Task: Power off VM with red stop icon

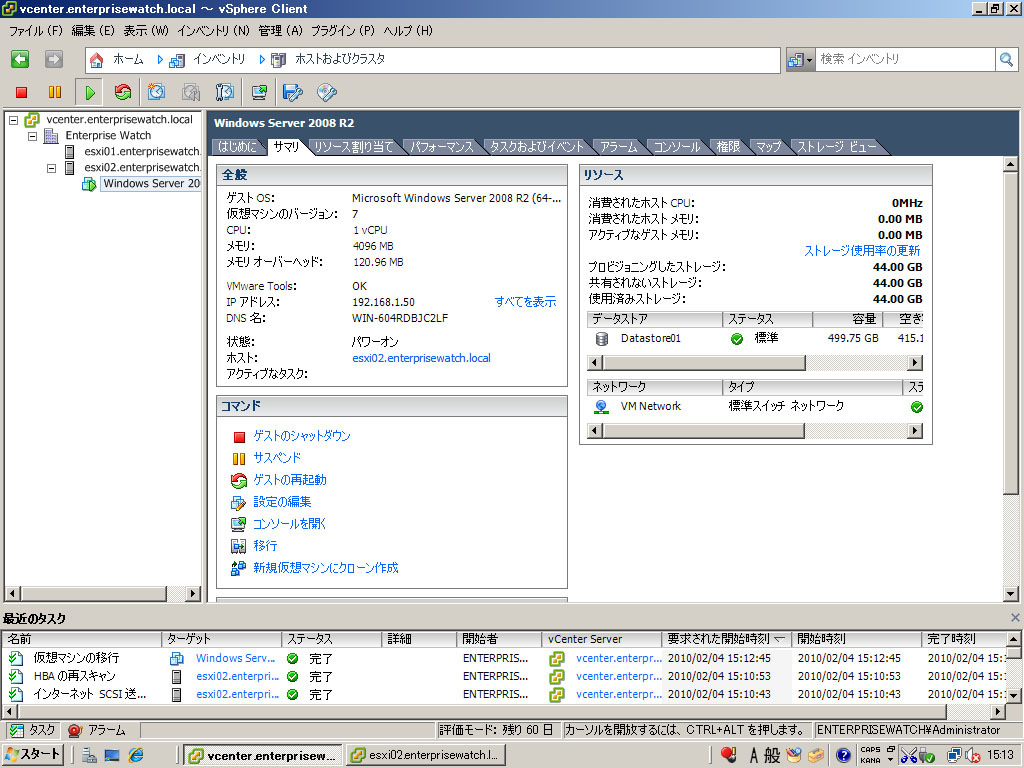Action: point(22,93)
